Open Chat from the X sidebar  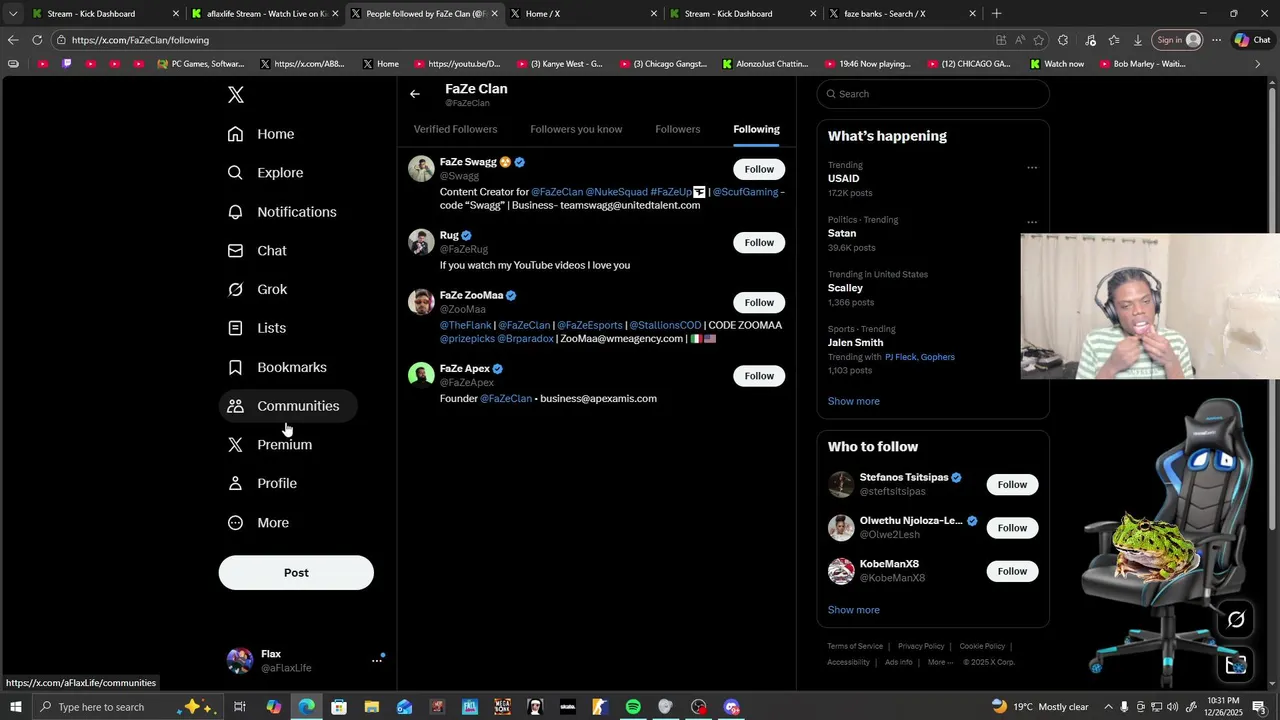(x=258, y=251)
